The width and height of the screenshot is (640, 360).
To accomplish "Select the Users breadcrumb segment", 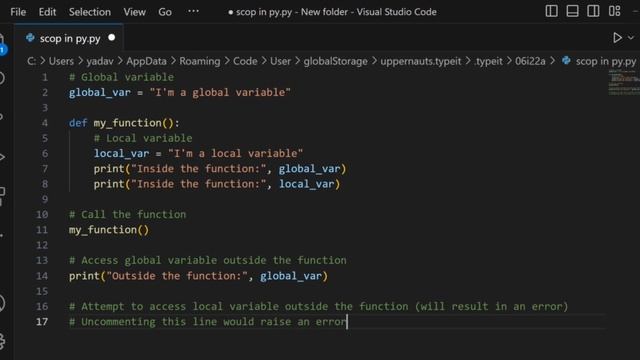I will click(x=61, y=61).
